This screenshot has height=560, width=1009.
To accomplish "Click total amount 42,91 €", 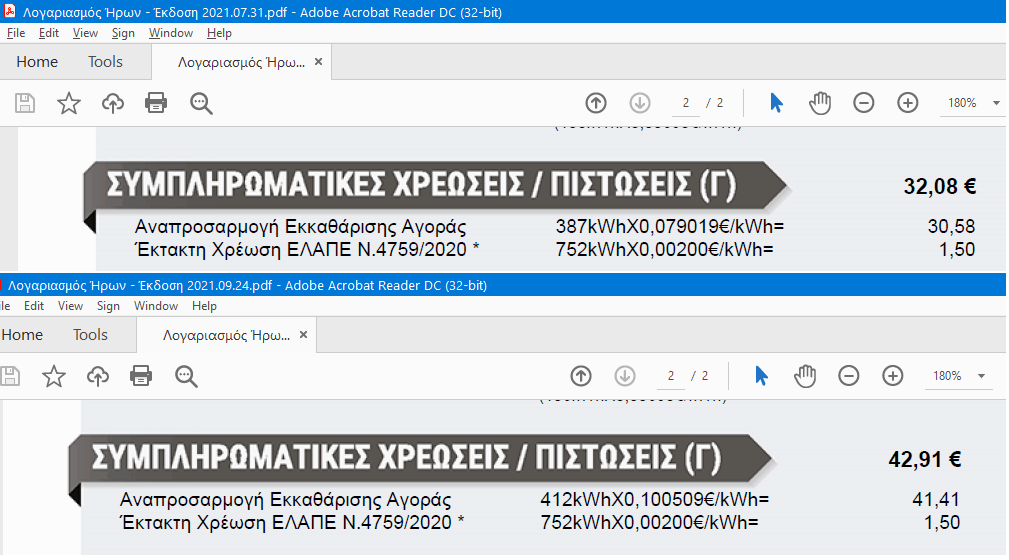I will point(925,459).
